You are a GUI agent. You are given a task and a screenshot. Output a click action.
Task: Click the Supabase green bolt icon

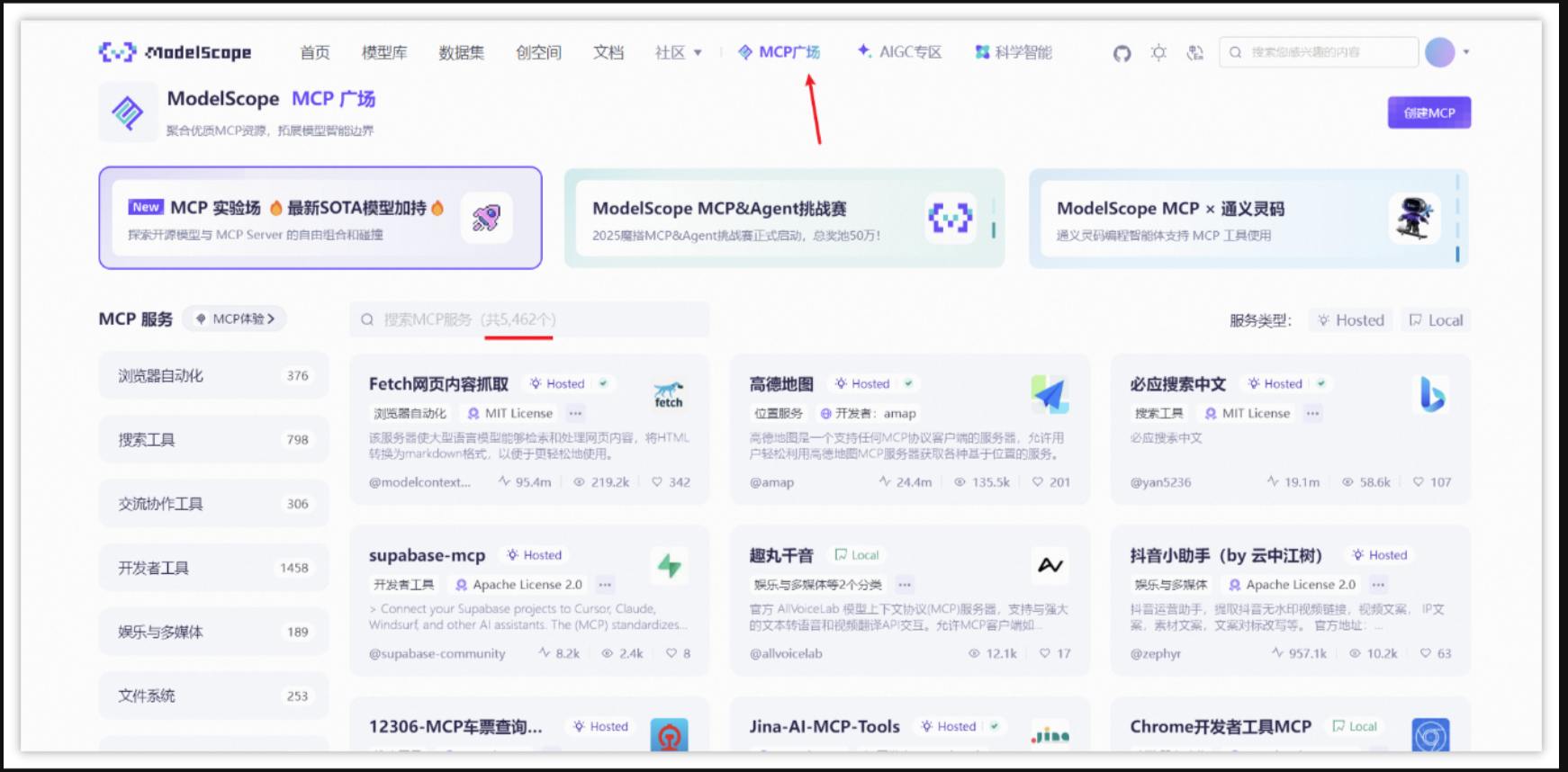[669, 566]
